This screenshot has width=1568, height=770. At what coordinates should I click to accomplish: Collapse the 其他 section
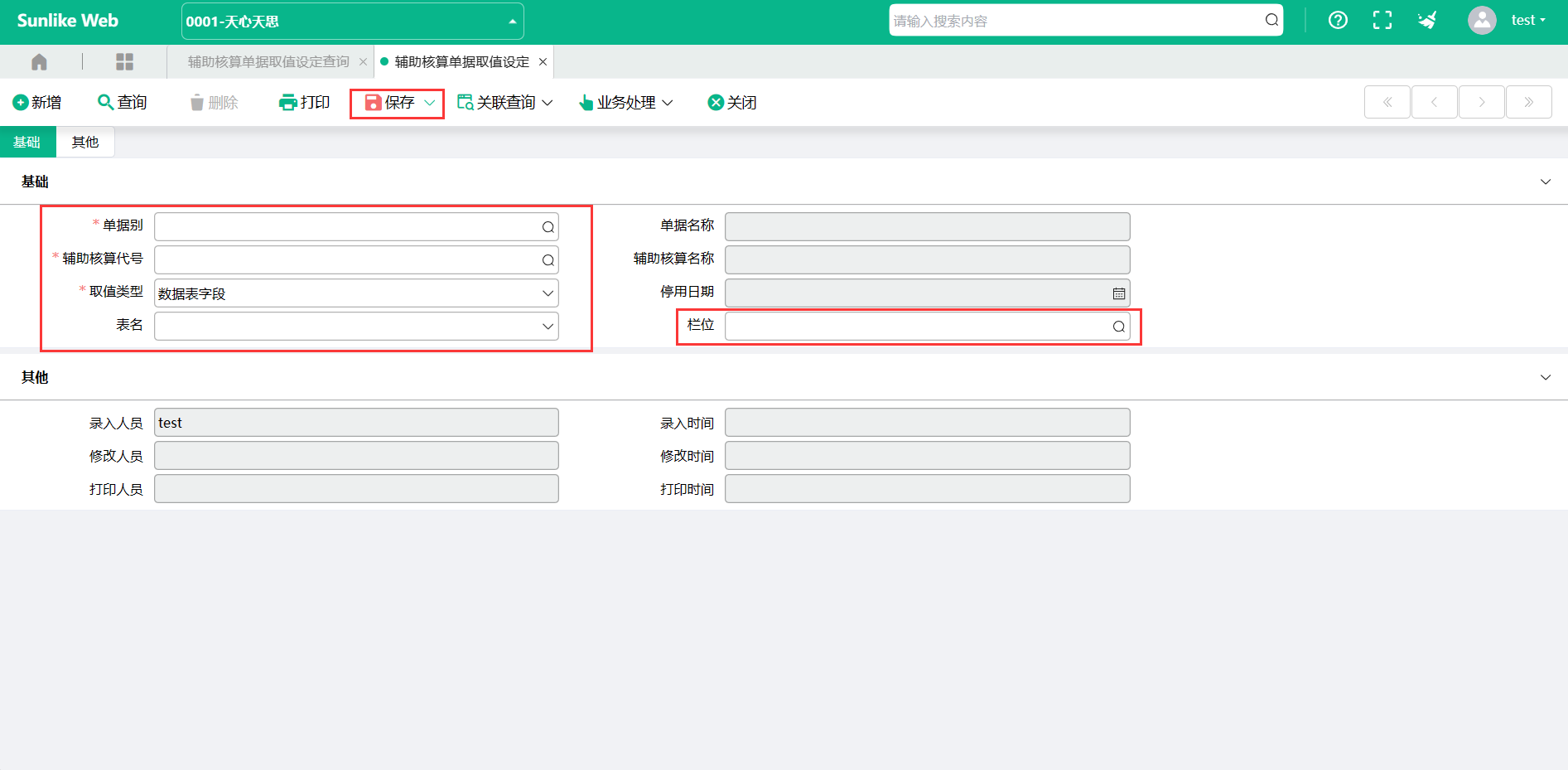[x=1545, y=377]
